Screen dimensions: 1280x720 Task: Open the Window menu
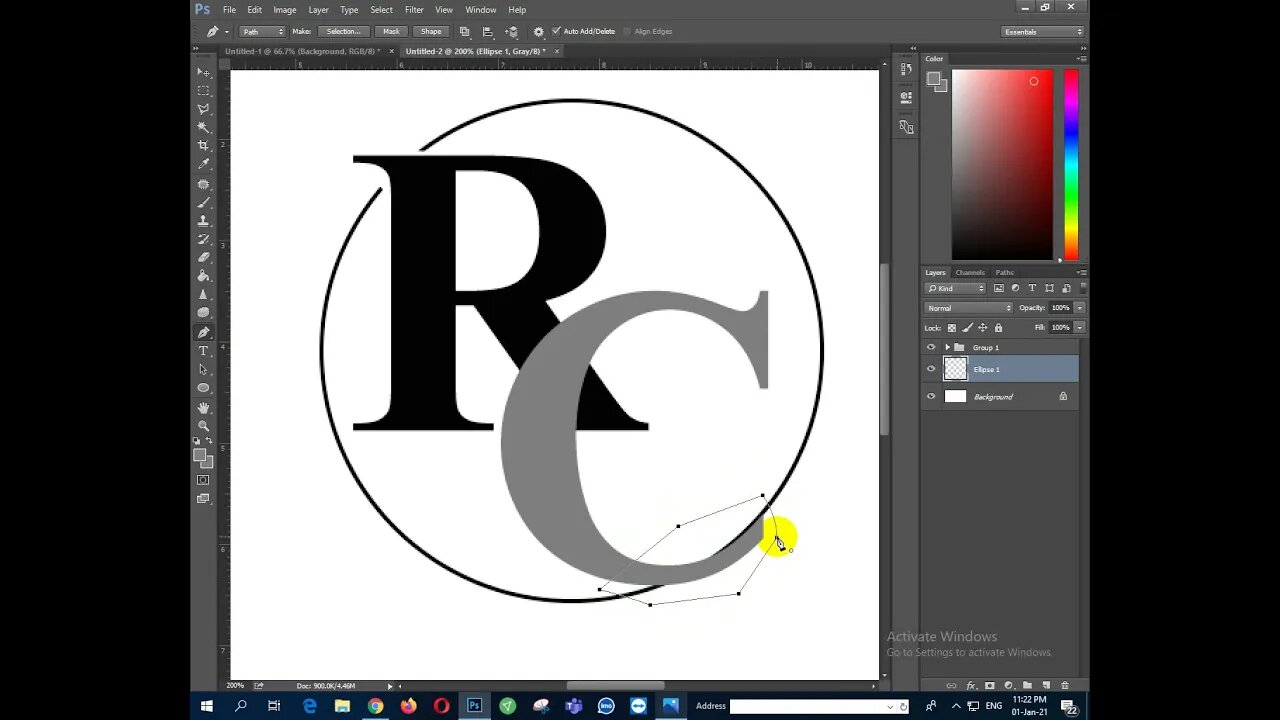481,10
